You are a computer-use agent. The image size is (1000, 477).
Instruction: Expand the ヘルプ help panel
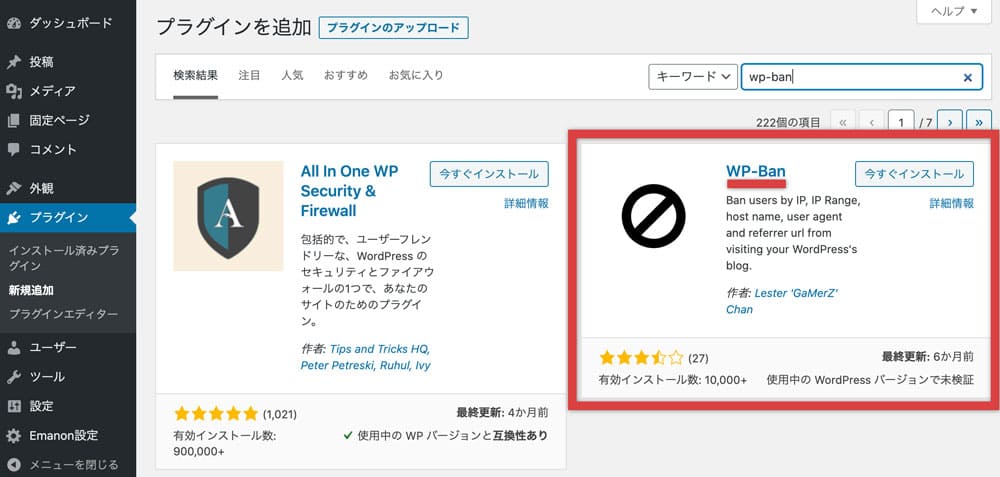954,11
